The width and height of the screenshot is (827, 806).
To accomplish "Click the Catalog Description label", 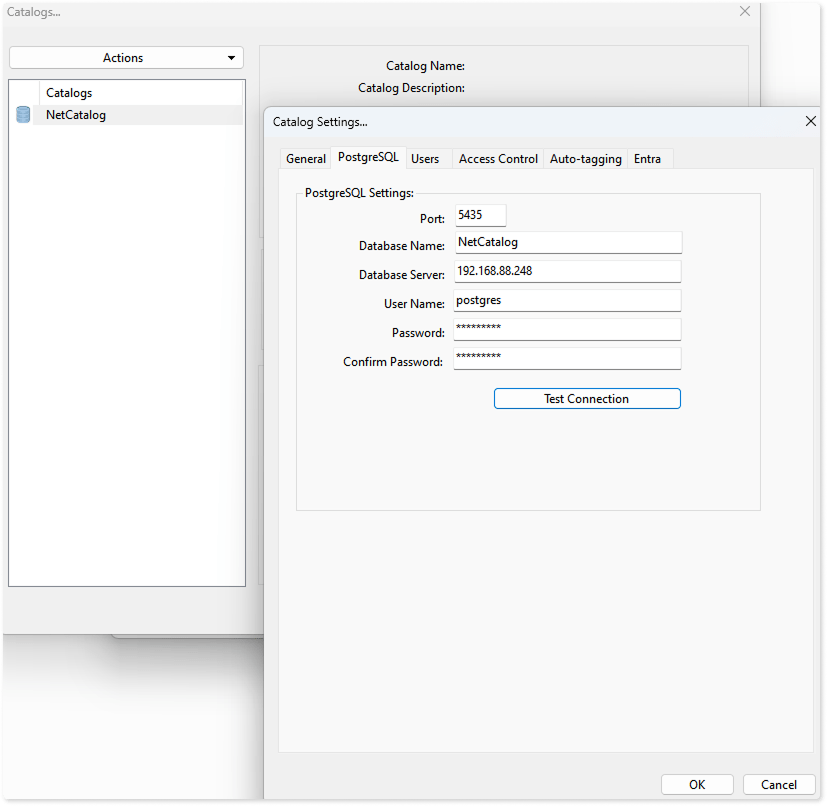I will pyautogui.click(x=411, y=88).
